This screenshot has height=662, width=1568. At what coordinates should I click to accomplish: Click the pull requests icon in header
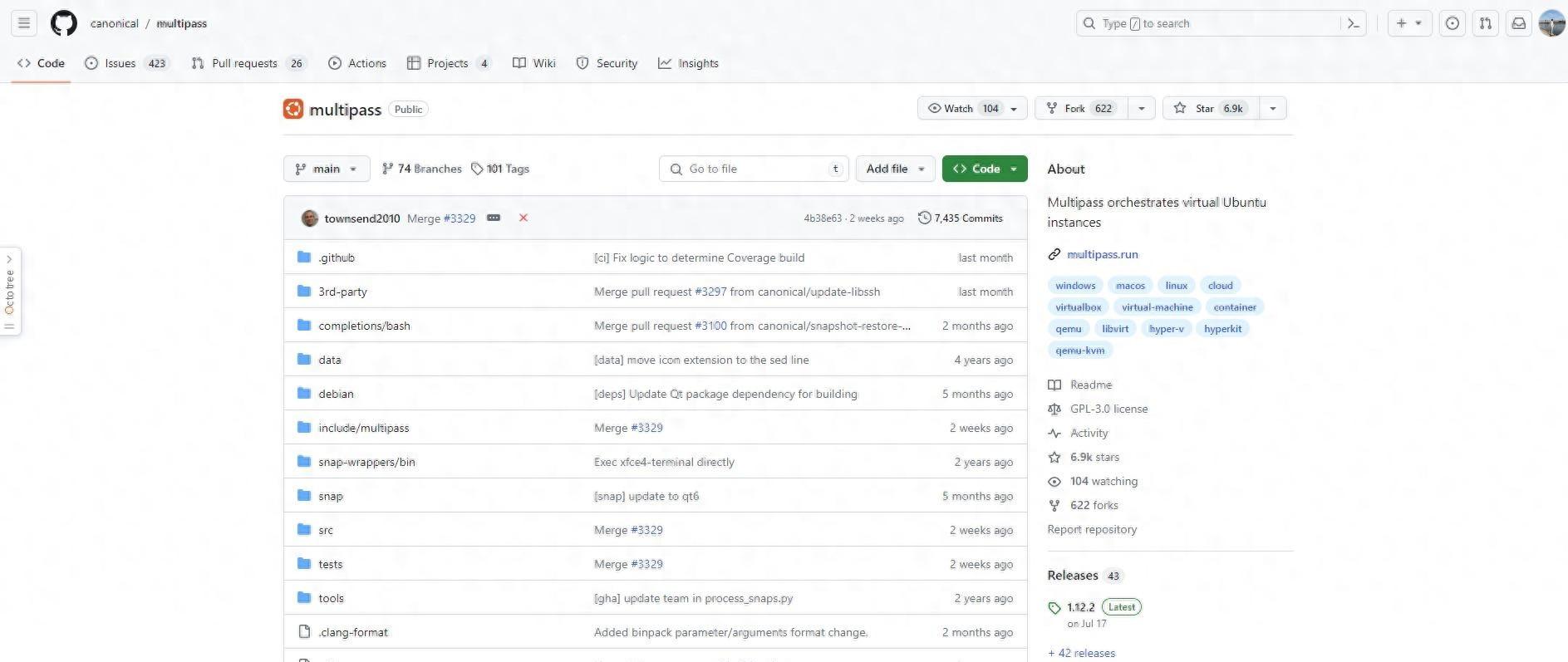[x=1485, y=23]
